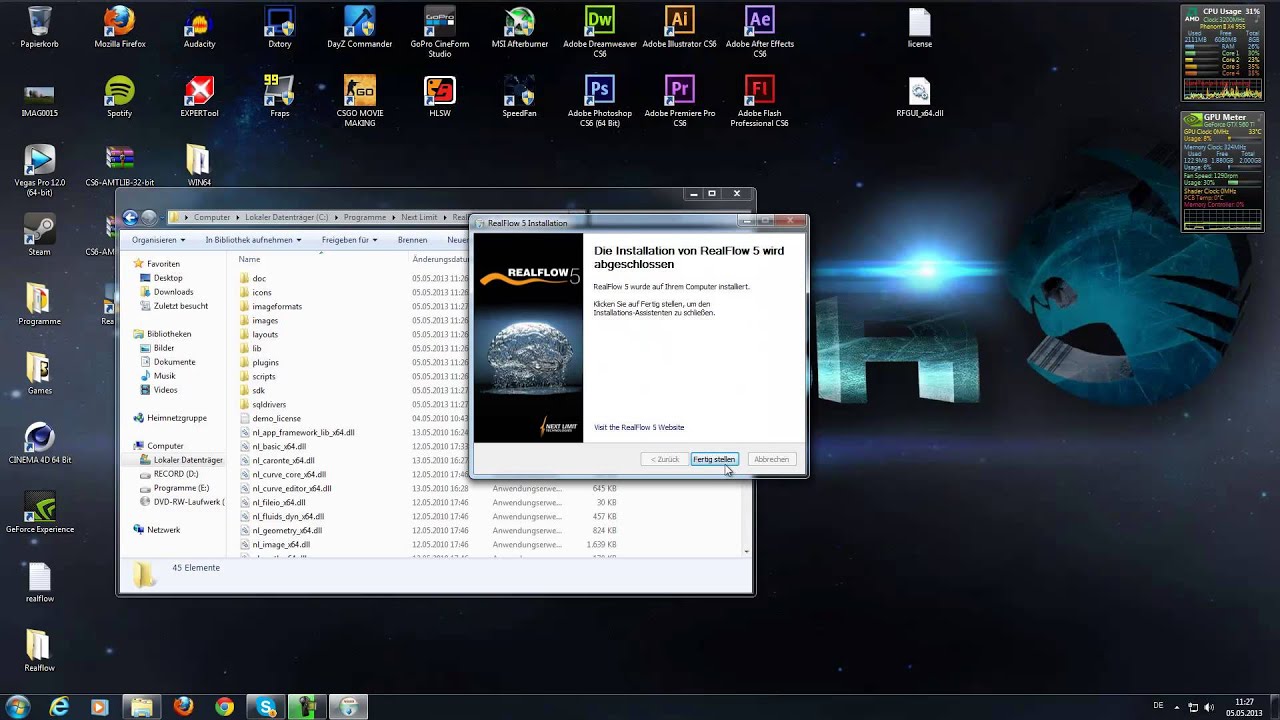
Task: Click the Fertig stellen button
Action: tap(714, 459)
